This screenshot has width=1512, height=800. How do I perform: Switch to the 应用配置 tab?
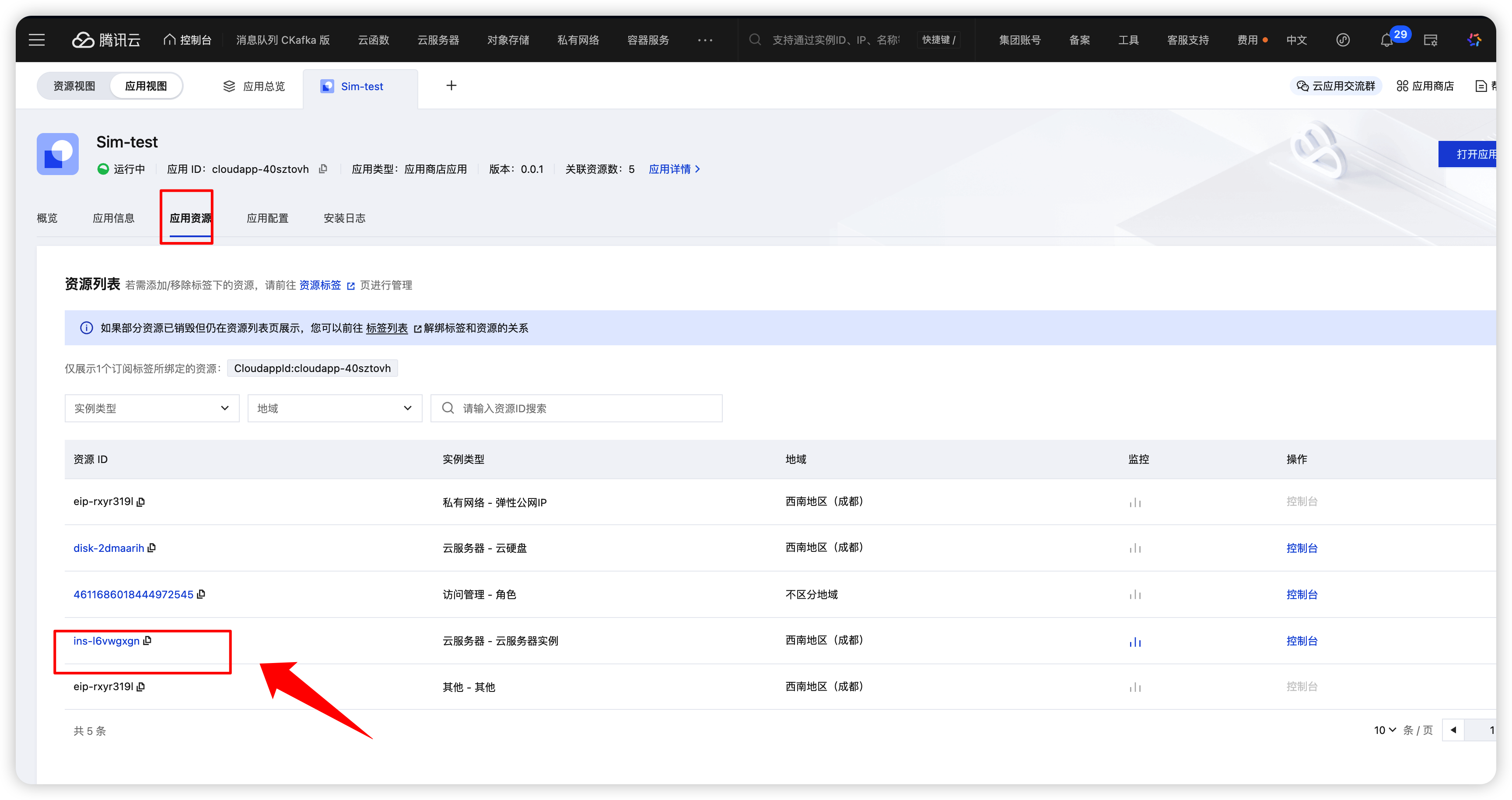click(267, 218)
